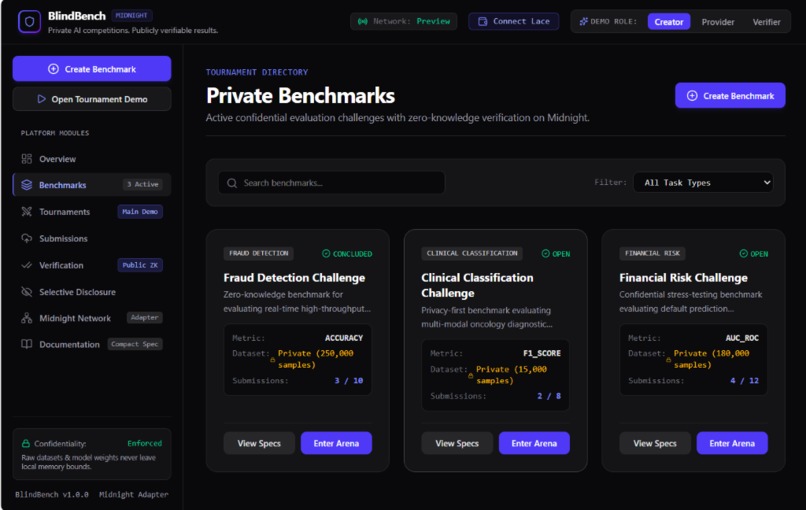Screen dimensions: 806x510
Task: Click the sparkle icon beside Demo Role
Action: 583,22
